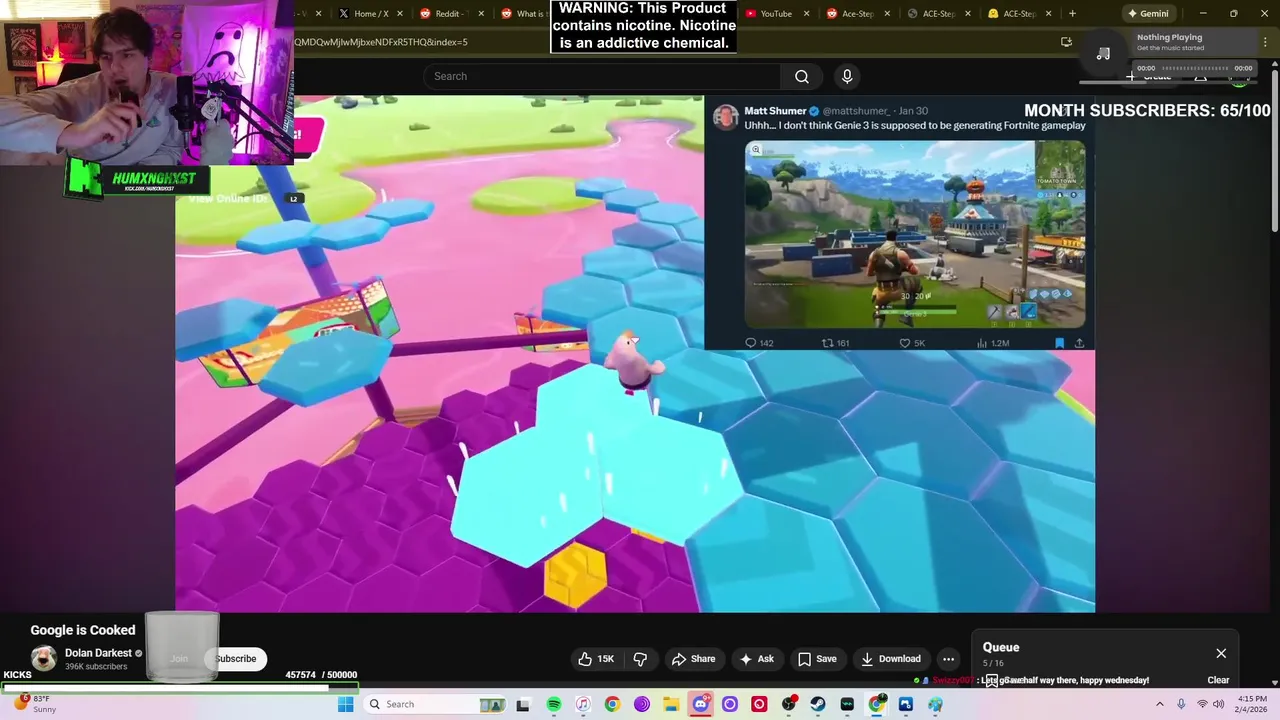Click the Matt Shumer name in tweet

click(775, 111)
